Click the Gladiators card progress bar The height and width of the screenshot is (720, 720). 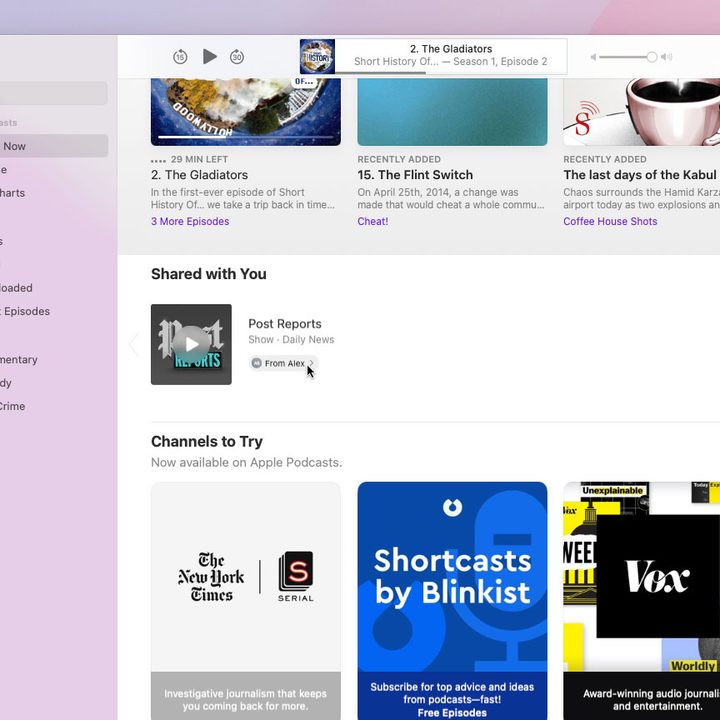click(246, 137)
